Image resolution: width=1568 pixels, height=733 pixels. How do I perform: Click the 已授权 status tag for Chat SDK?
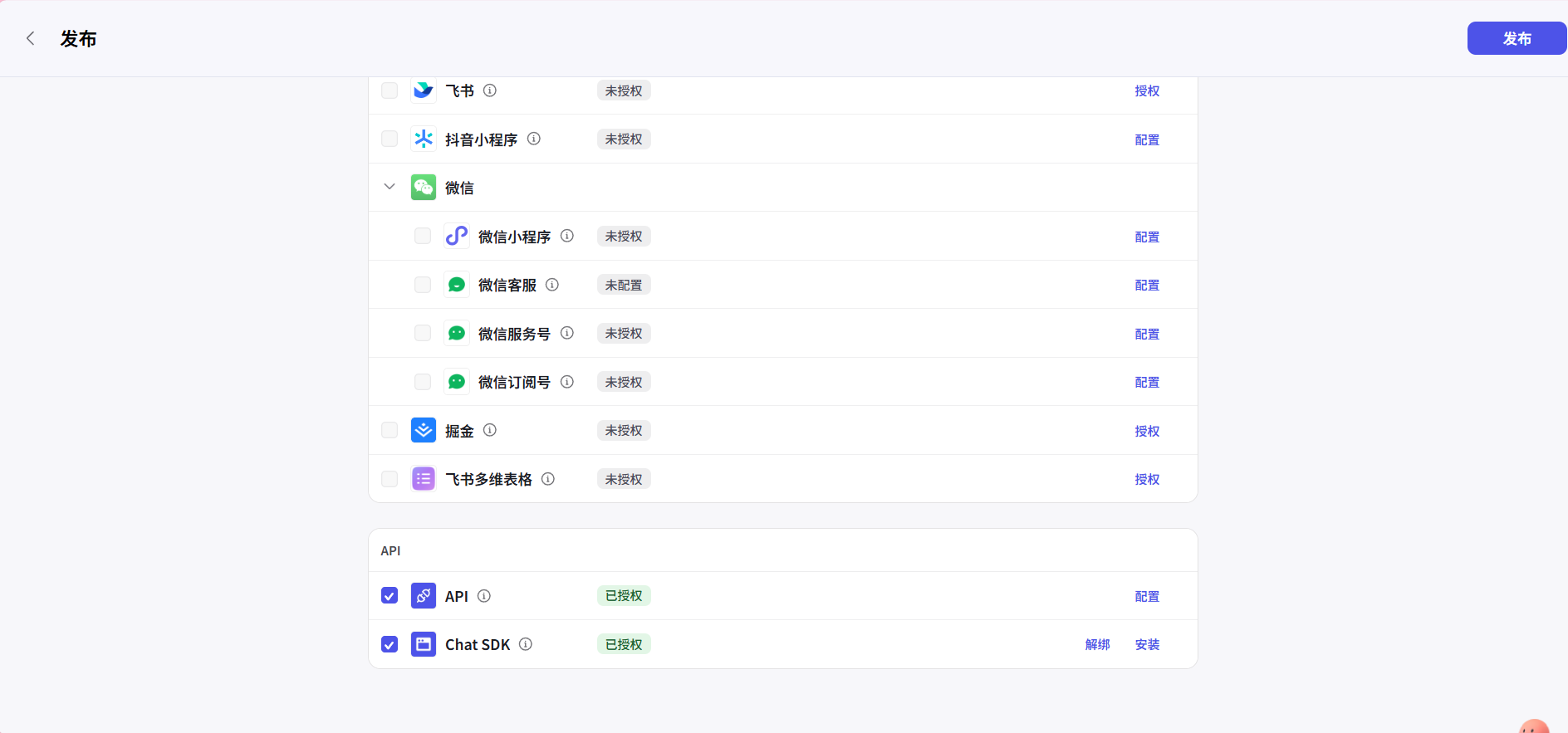point(624,644)
